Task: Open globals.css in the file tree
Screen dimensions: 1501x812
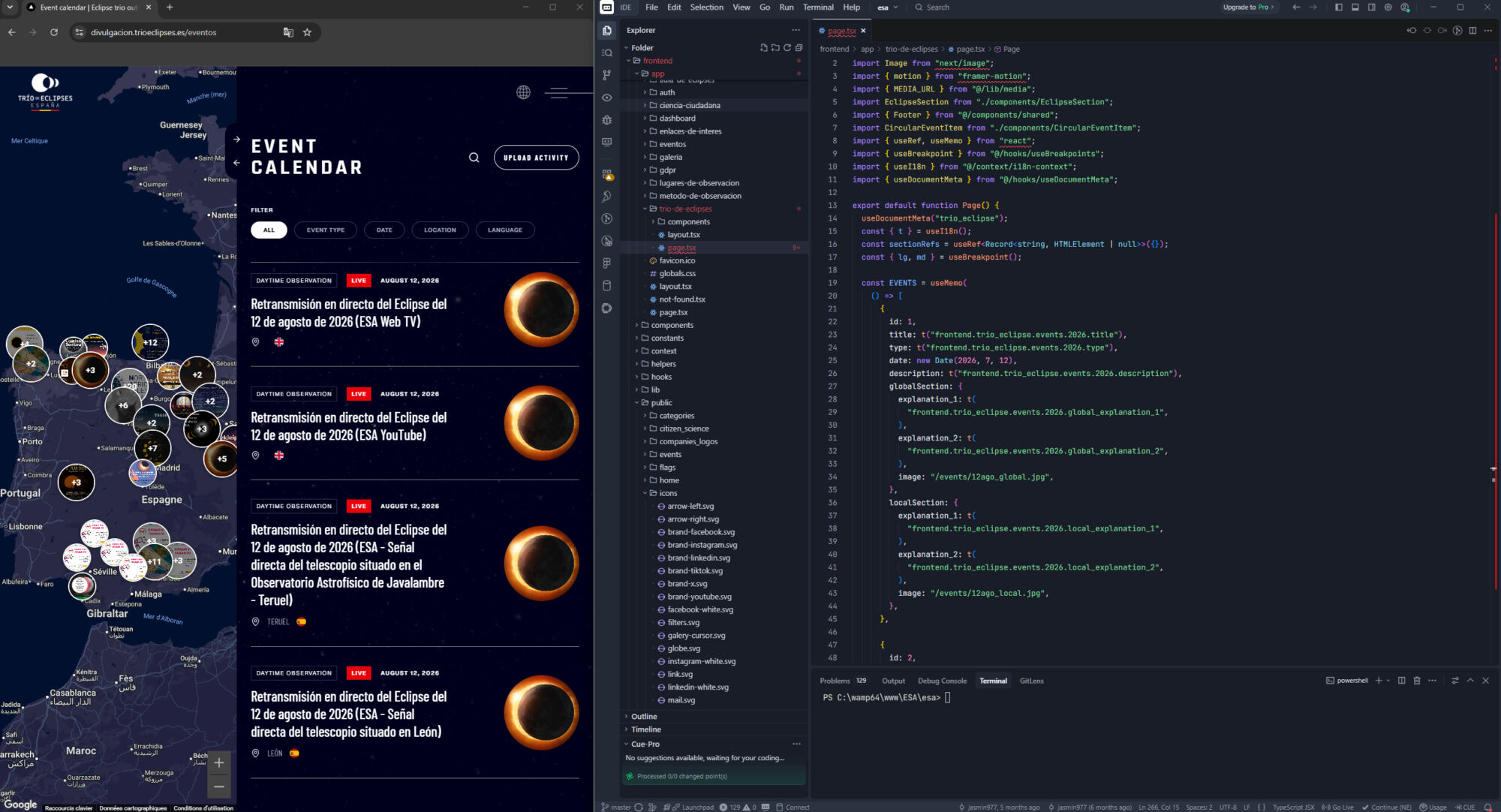Action: 677,273
